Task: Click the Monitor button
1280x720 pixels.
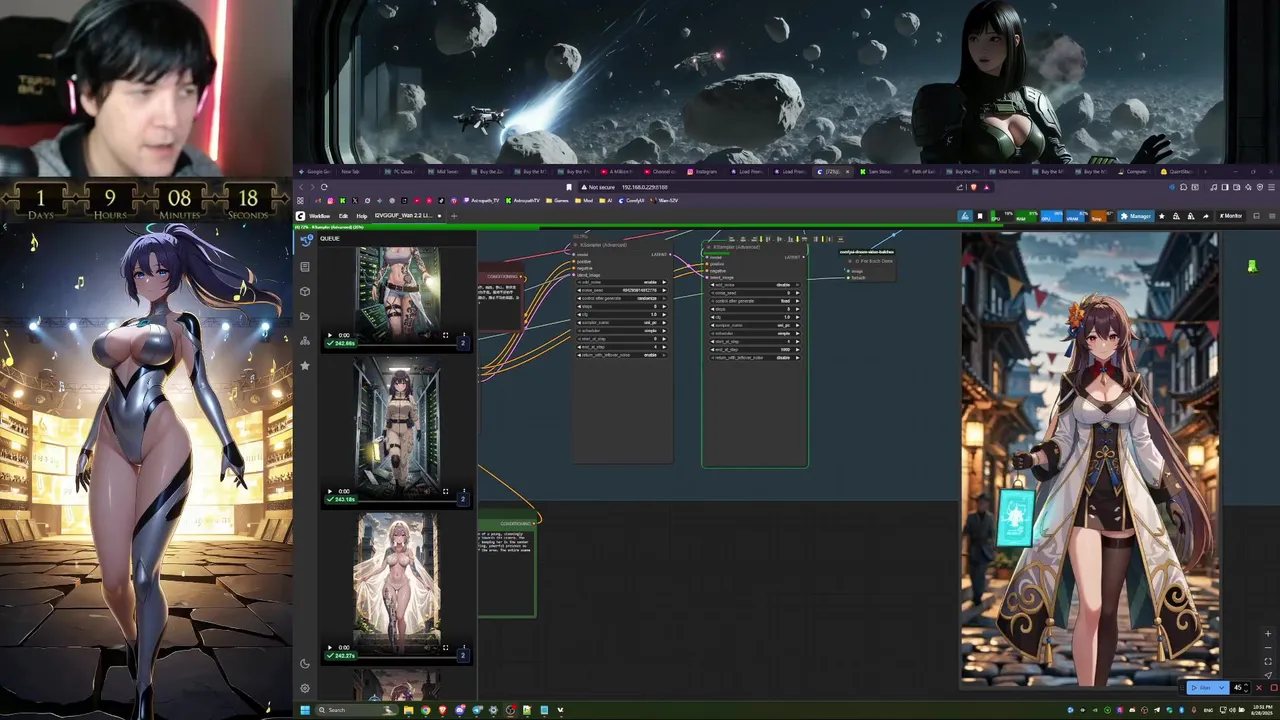Action: click(x=1231, y=216)
